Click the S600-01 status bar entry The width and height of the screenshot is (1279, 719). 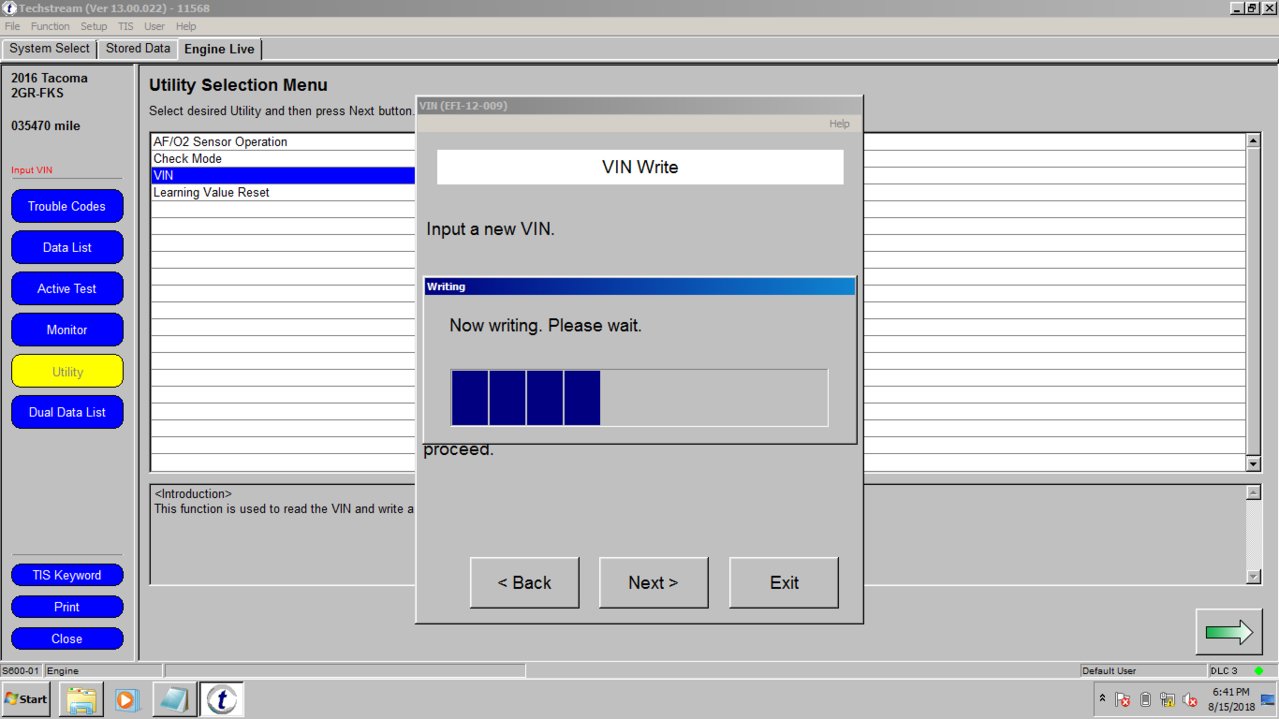point(20,670)
